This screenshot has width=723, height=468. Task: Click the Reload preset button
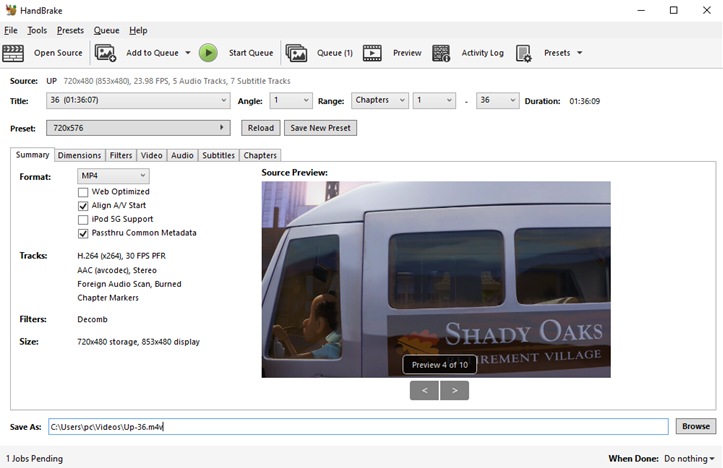[261, 128]
